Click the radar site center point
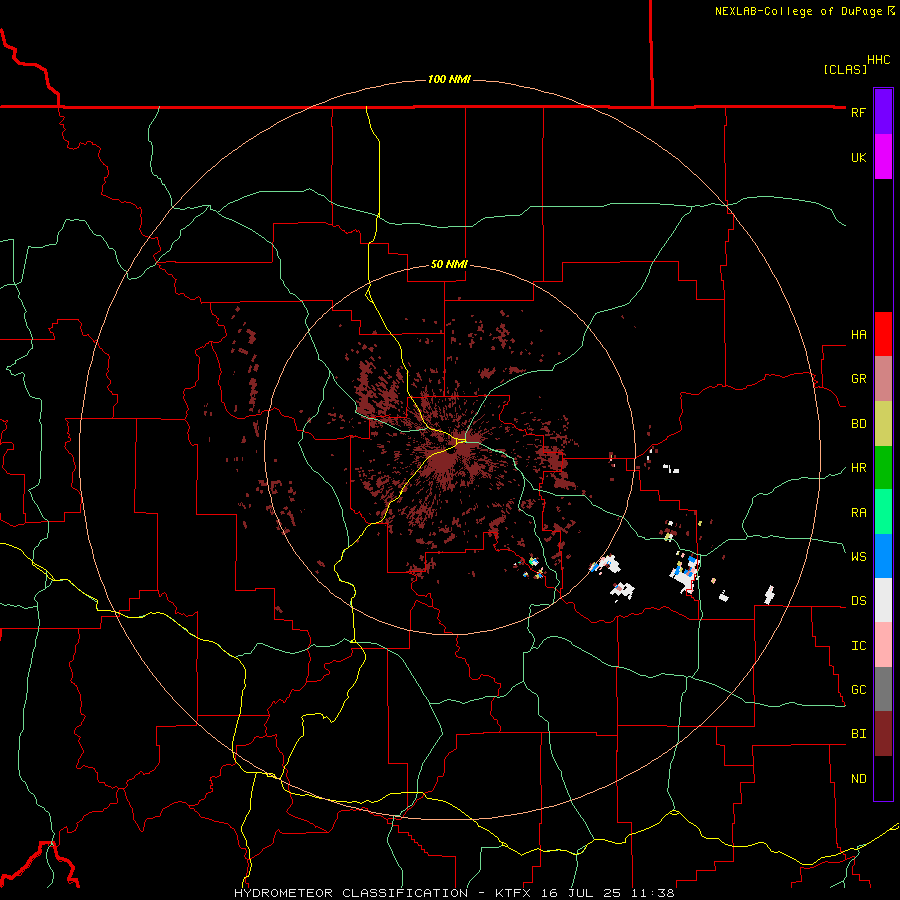This screenshot has height=900, width=900. pyautogui.click(x=450, y=449)
